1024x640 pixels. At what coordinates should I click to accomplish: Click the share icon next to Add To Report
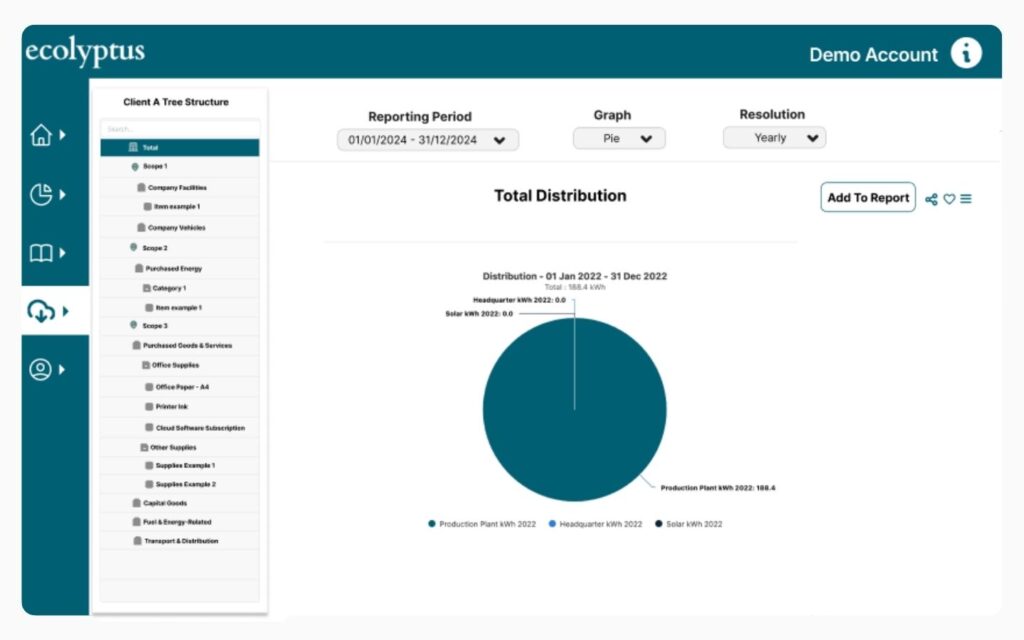click(x=931, y=199)
